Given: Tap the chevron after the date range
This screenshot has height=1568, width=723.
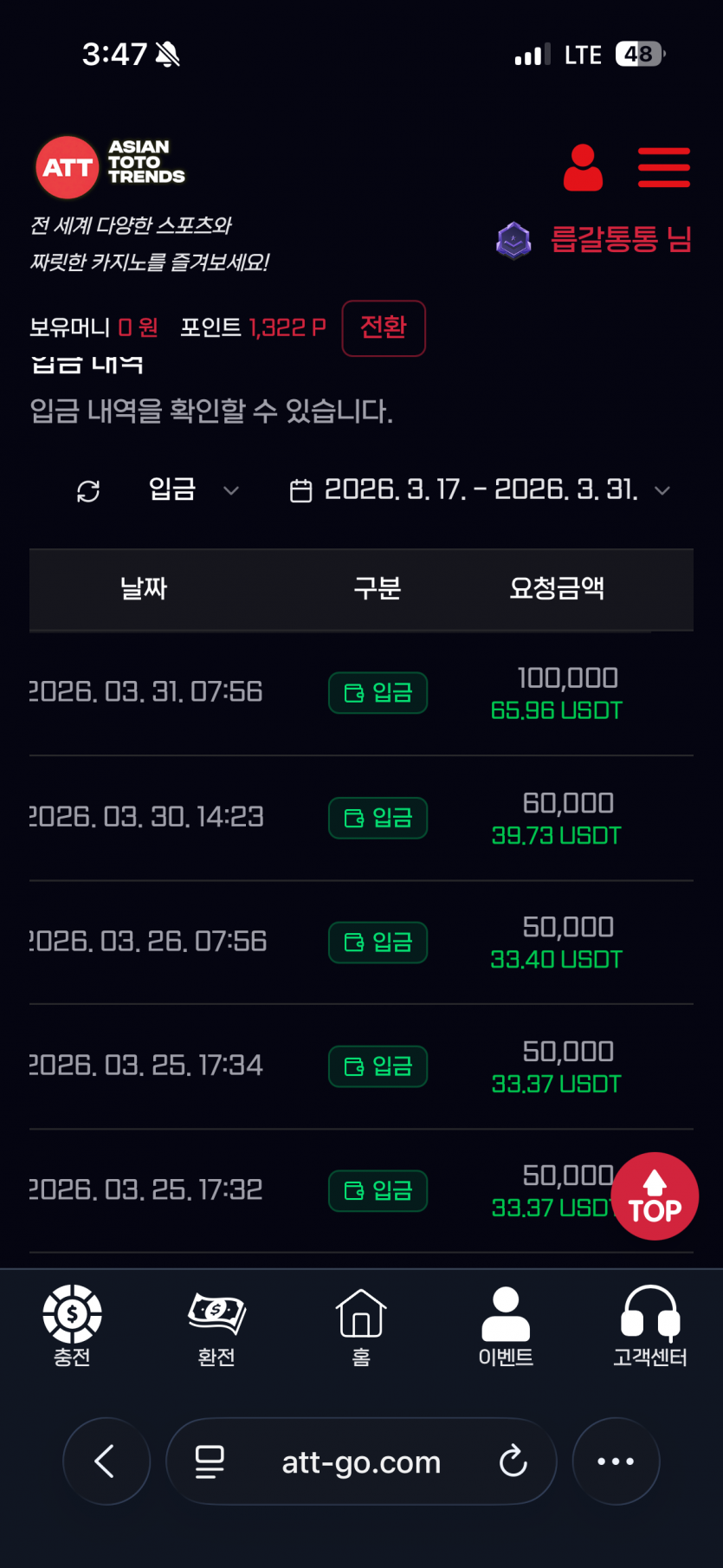Looking at the screenshot, I should coord(662,491).
